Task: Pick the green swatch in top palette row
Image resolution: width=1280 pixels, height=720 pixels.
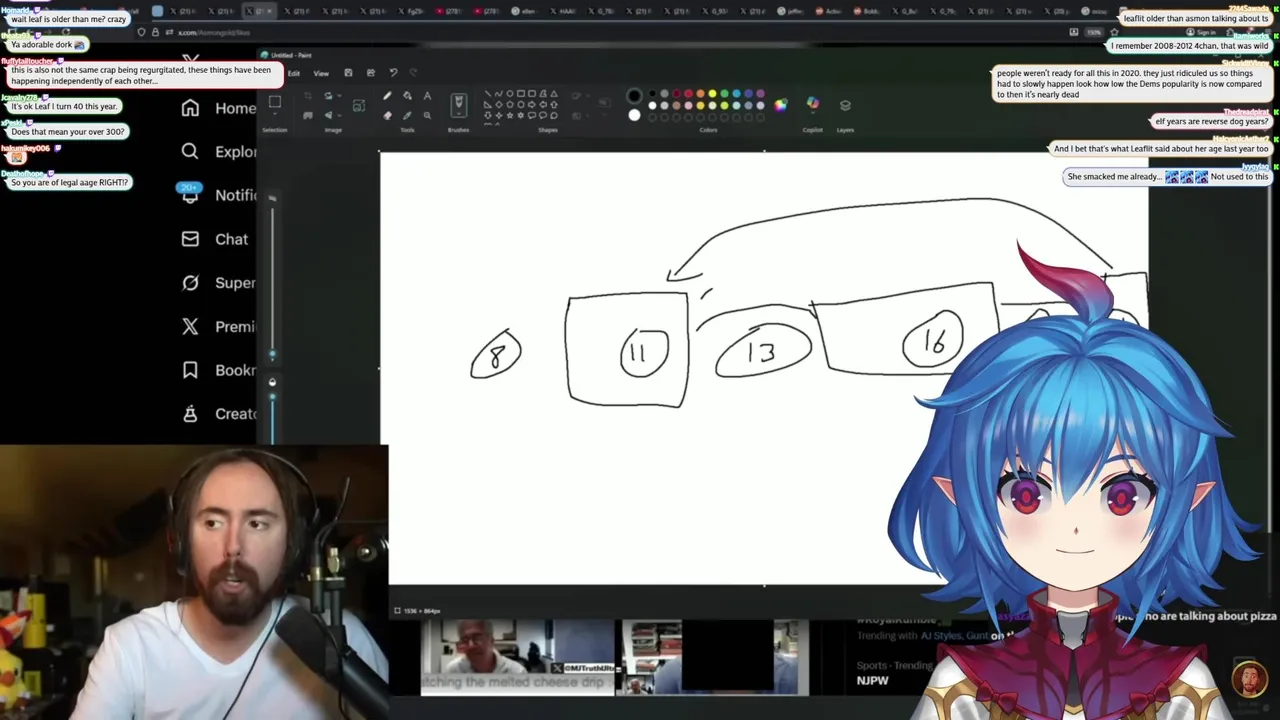Action: click(725, 93)
